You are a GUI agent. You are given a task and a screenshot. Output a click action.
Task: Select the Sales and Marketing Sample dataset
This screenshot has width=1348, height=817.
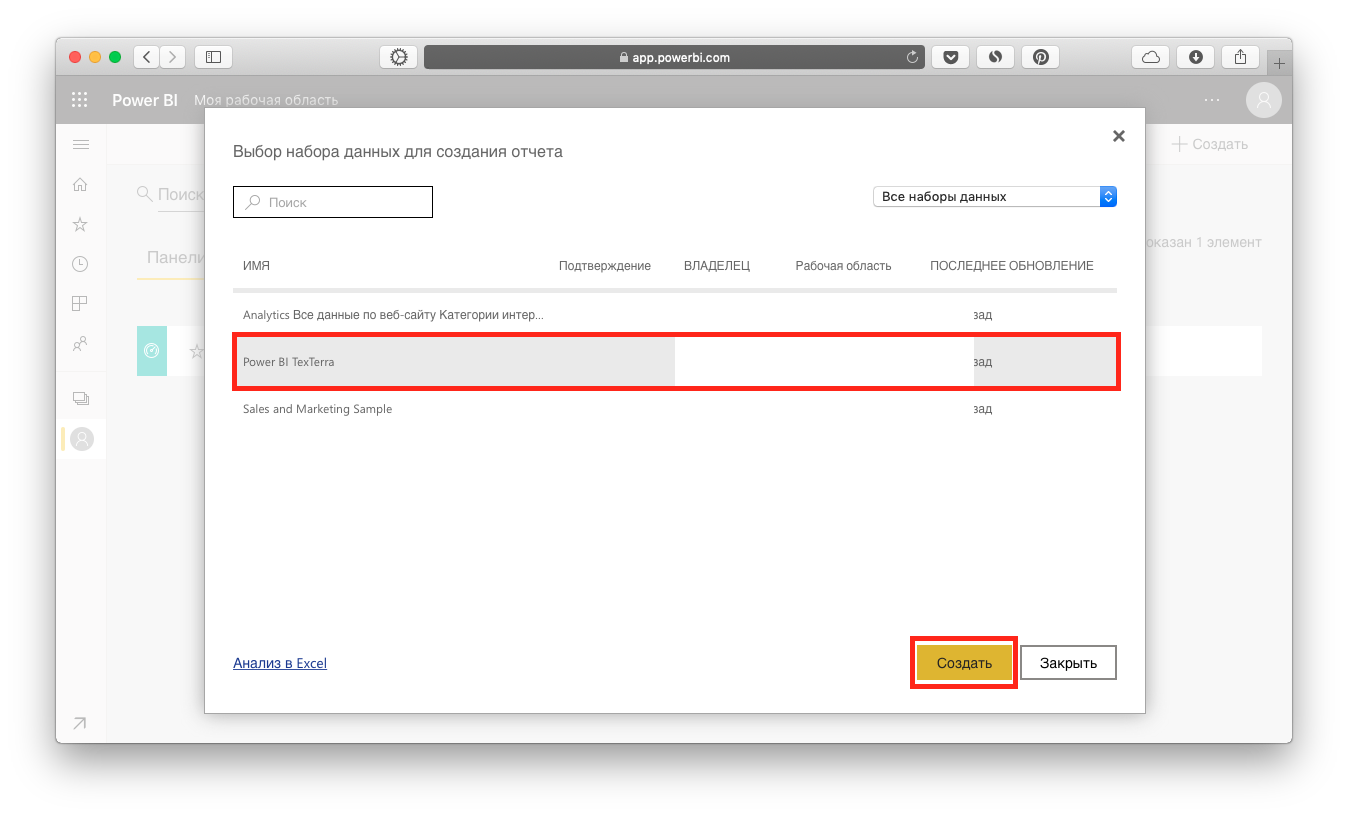[x=675, y=409]
